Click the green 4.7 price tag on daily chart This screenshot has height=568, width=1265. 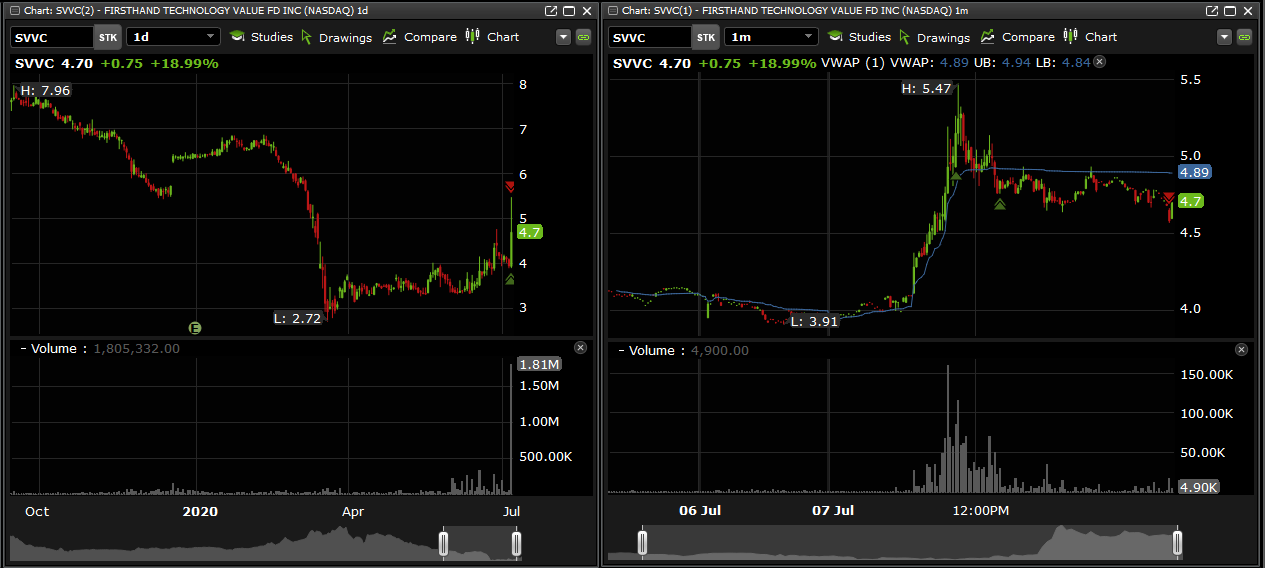click(529, 232)
